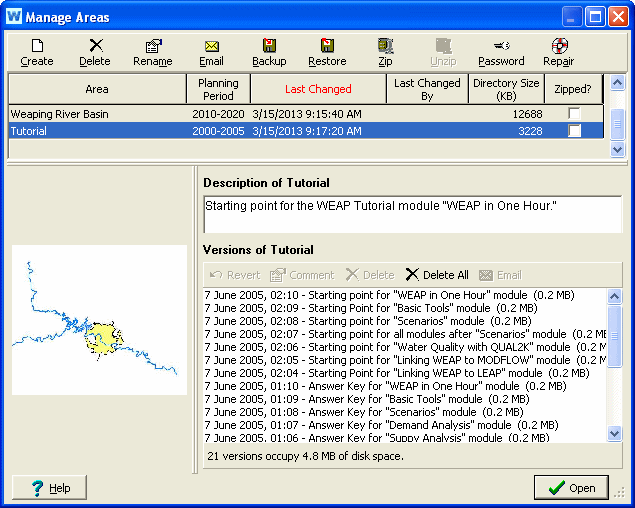Sort by Planning Period column header
Image resolution: width=635 pixels, height=508 pixels.
pyautogui.click(x=218, y=89)
